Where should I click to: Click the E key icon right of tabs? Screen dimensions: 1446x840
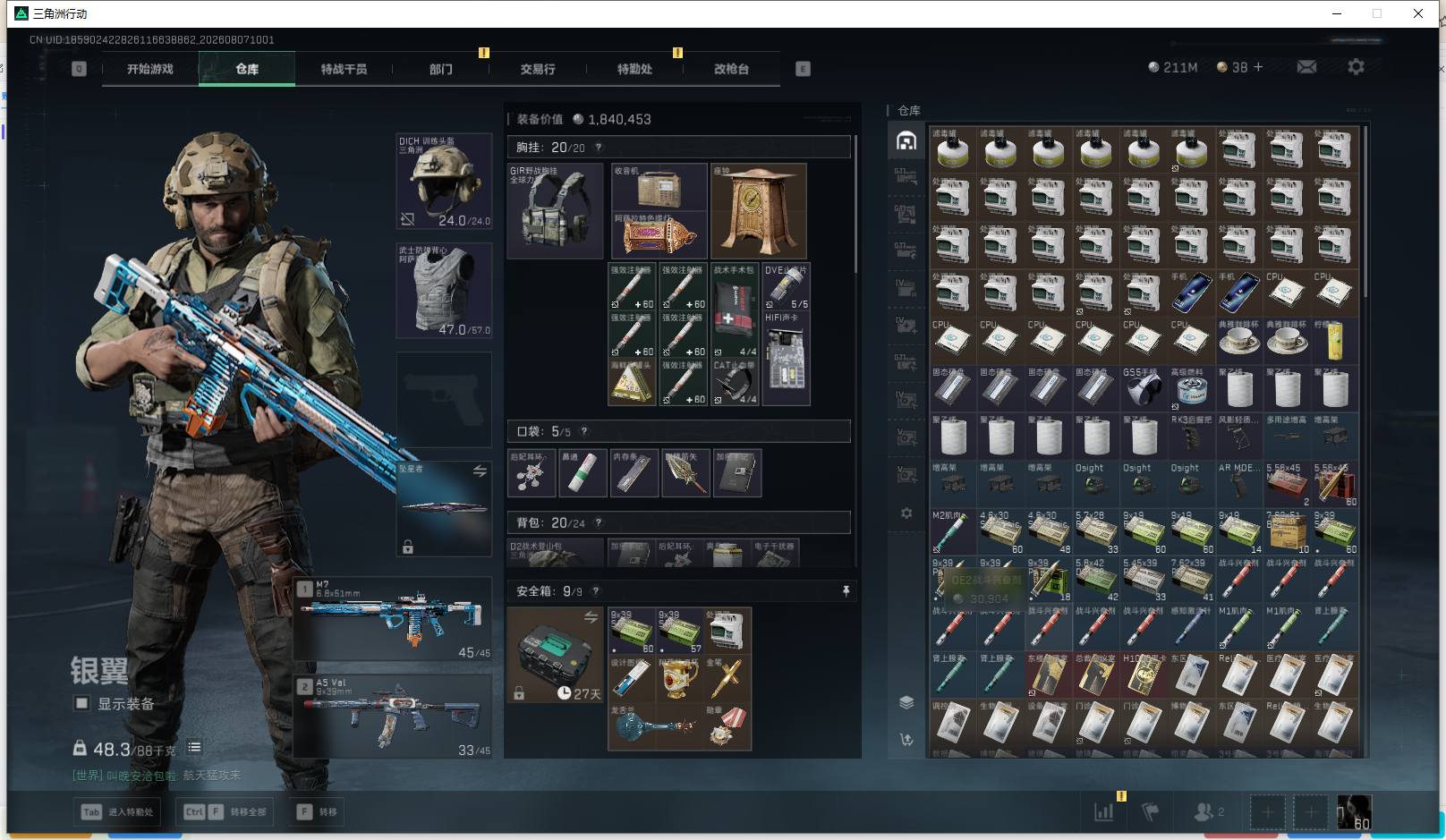803,69
